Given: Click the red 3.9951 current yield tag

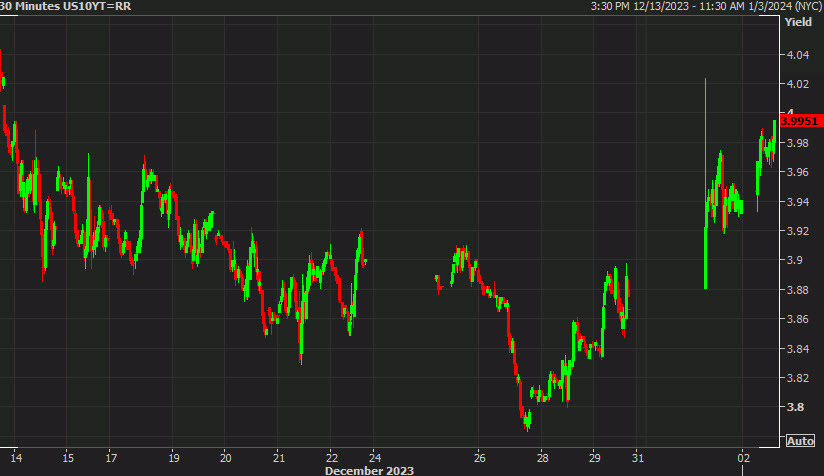Looking at the screenshot, I should click(x=801, y=121).
